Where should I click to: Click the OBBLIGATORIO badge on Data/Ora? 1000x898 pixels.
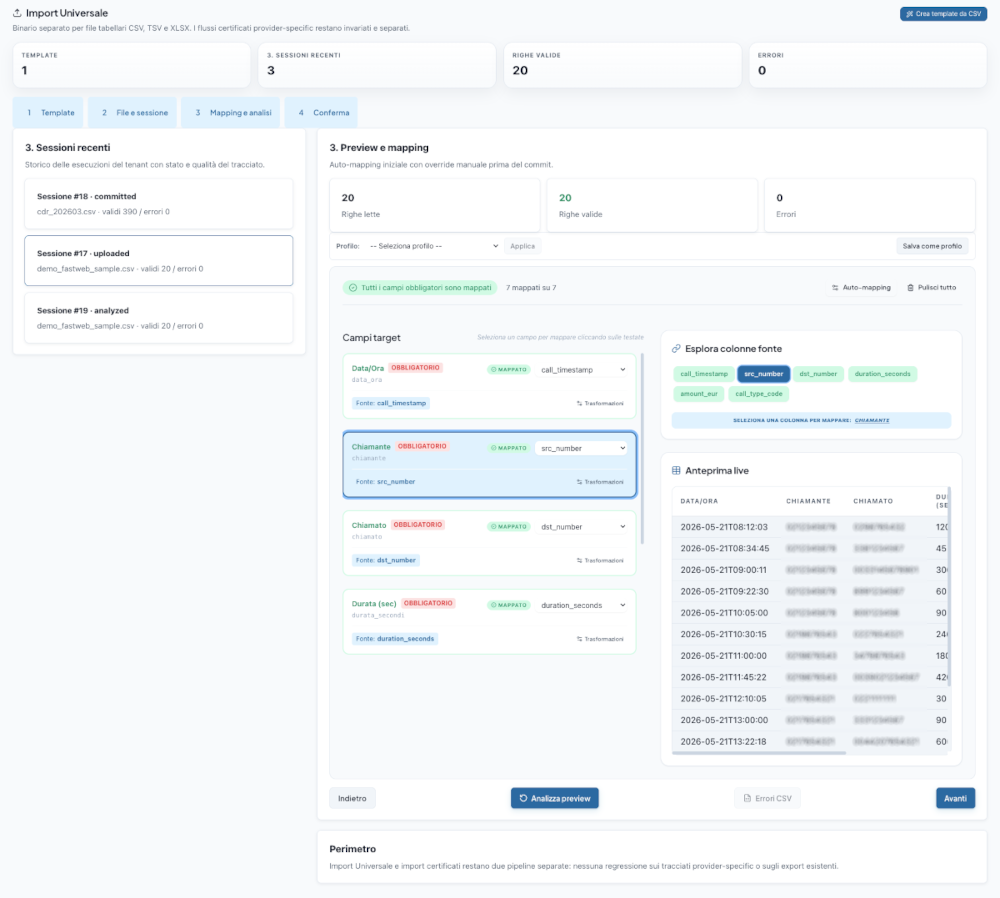[415, 368]
